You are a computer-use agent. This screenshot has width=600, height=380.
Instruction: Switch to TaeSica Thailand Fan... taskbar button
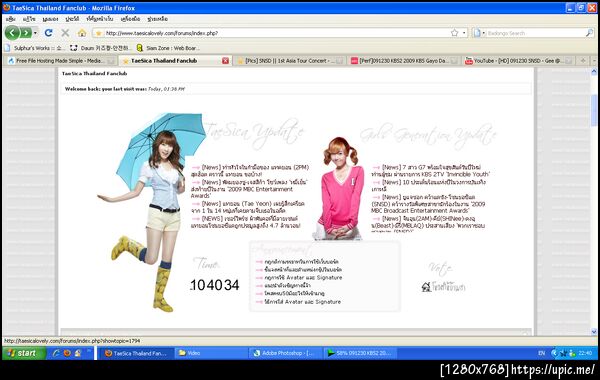coord(136,353)
